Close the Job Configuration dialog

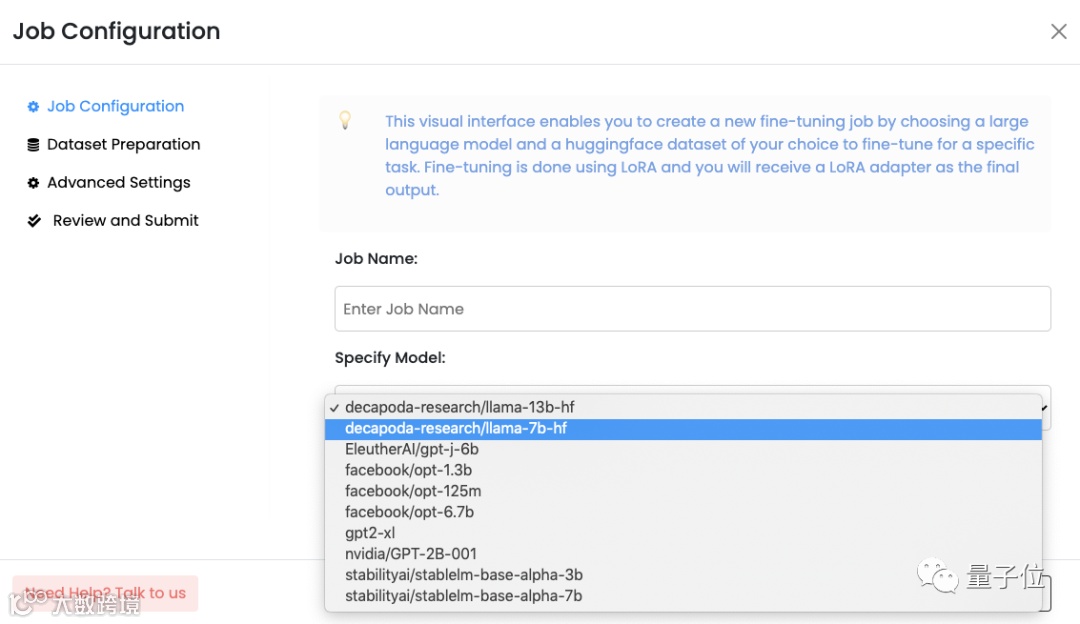click(x=1058, y=32)
